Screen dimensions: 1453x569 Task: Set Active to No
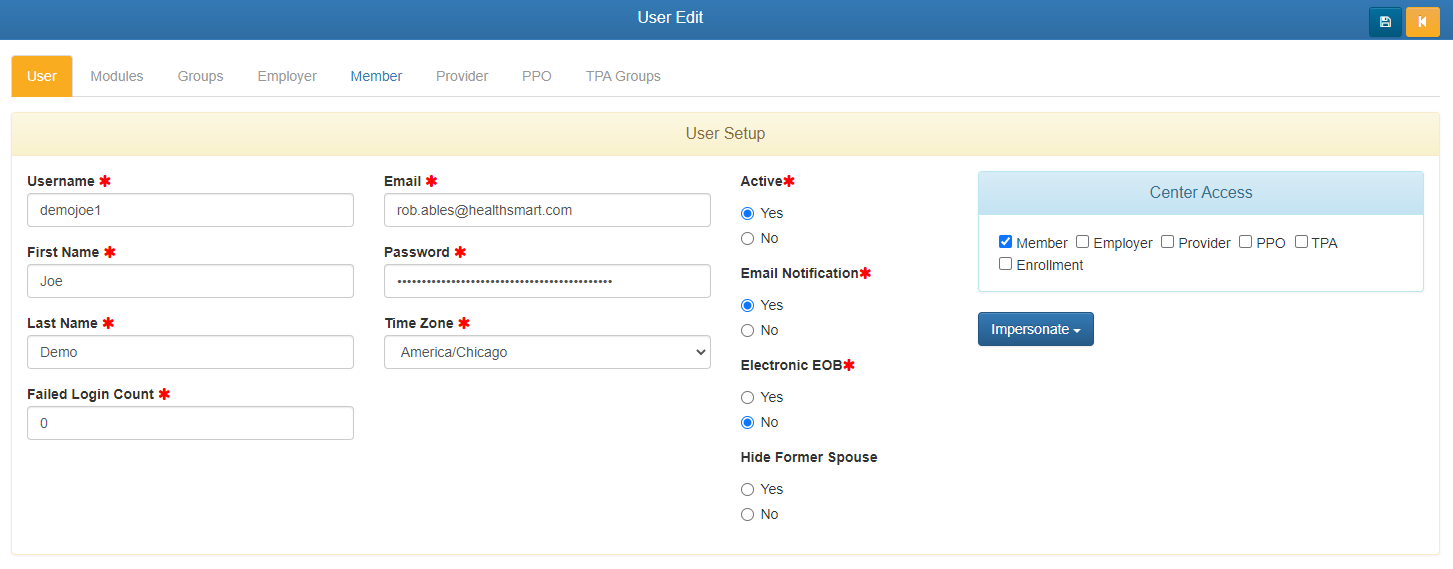[x=747, y=238]
